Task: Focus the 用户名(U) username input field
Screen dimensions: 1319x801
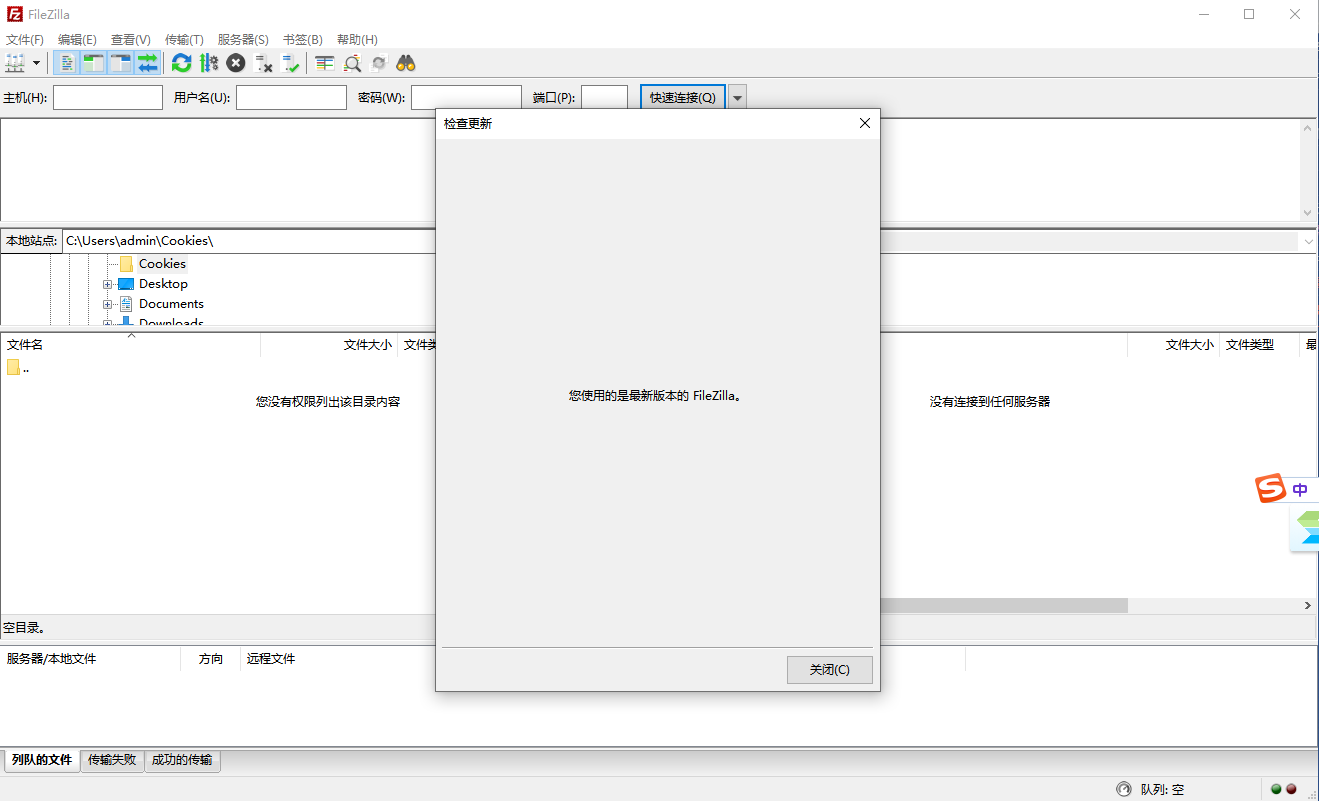Action: coord(291,97)
